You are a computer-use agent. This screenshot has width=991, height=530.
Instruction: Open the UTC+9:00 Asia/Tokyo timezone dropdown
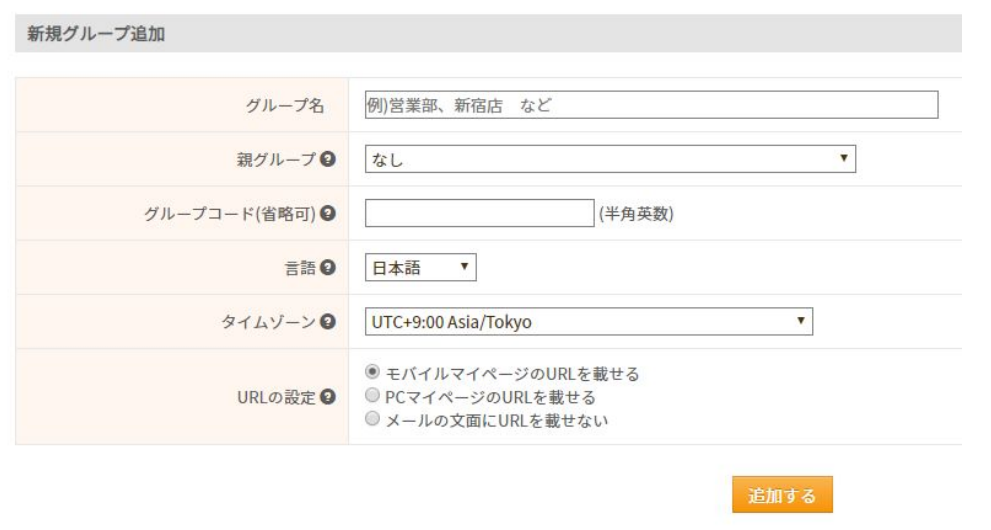click(x=588, y=322)
